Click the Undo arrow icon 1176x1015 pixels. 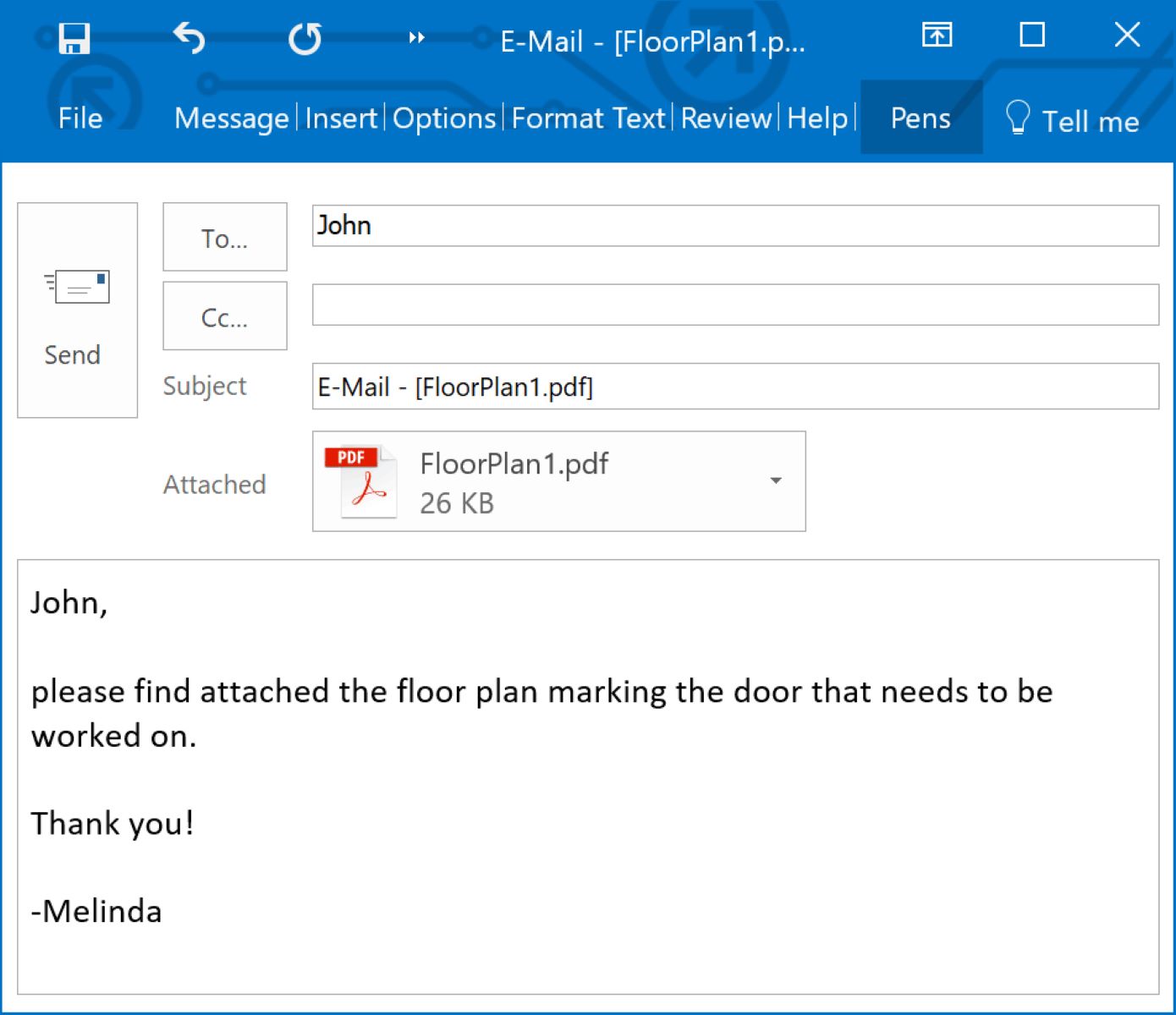tap(189, 38)
